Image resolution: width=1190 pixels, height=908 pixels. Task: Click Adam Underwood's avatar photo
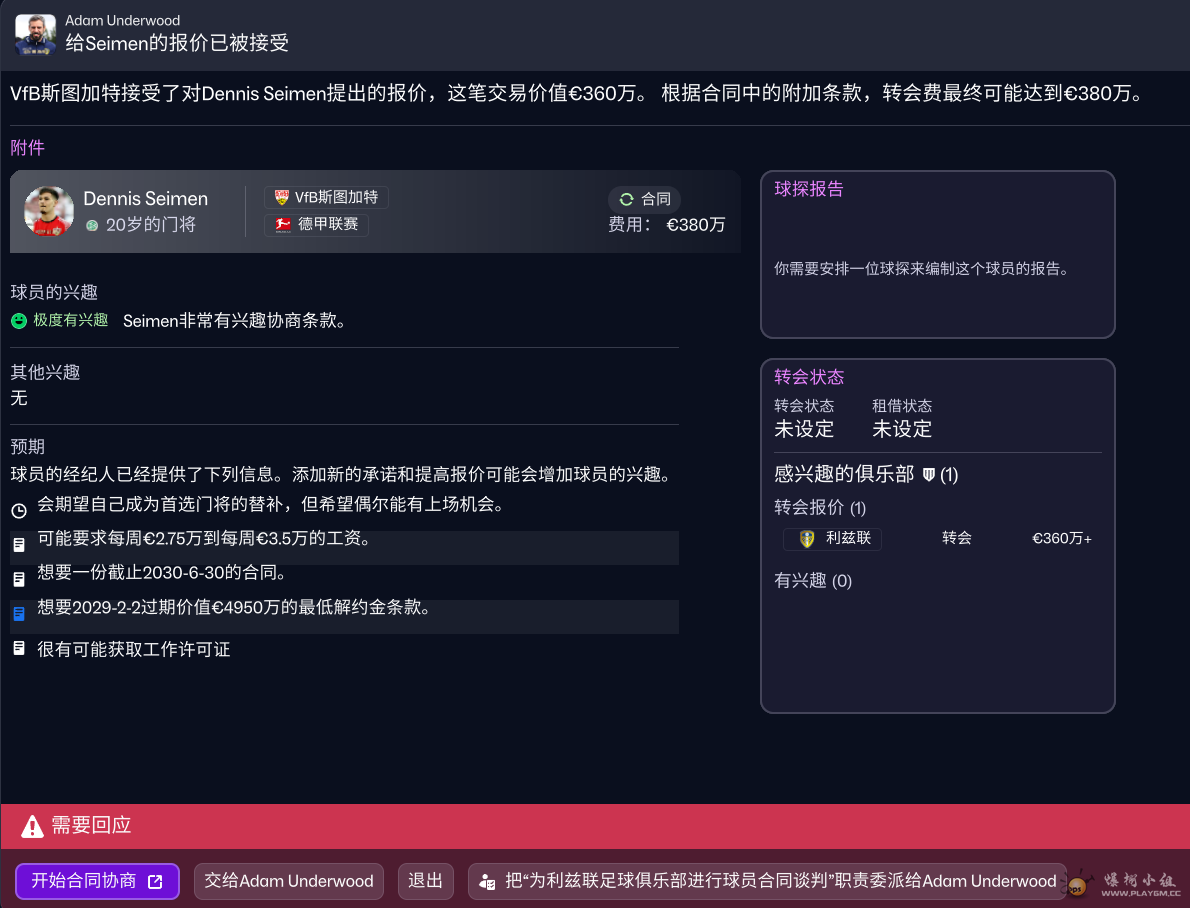35,34
